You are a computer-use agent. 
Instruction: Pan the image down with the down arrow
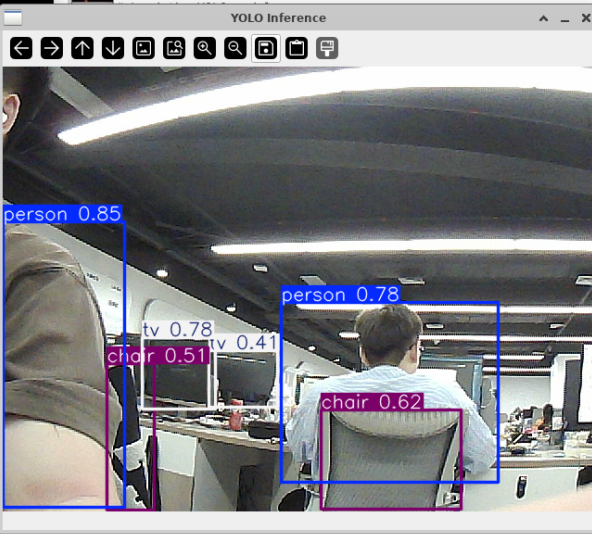[x=113, y=48]
